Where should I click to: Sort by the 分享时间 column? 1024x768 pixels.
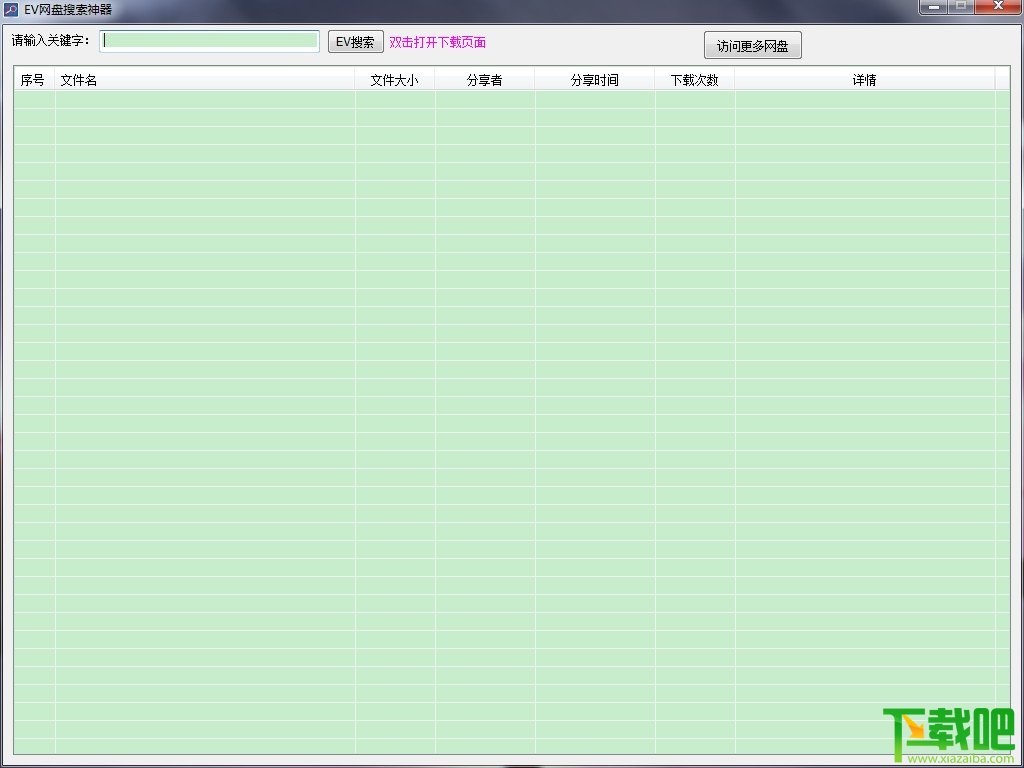point(594,79)
